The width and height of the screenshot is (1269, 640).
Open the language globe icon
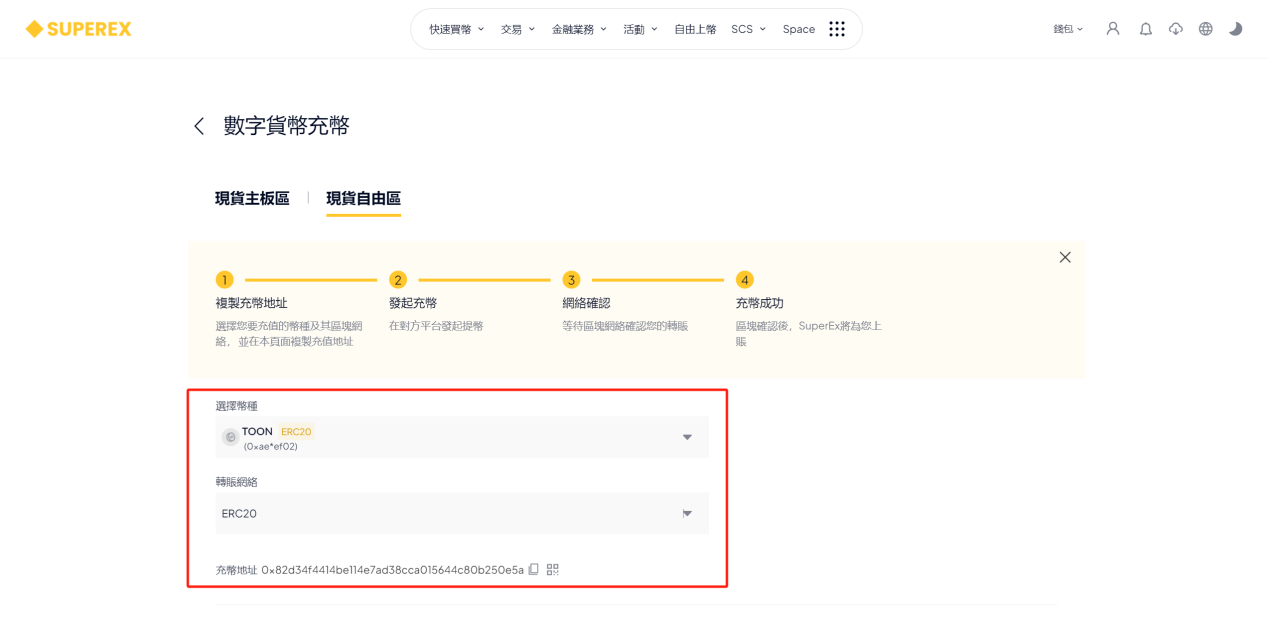(x=1206, y=29)
